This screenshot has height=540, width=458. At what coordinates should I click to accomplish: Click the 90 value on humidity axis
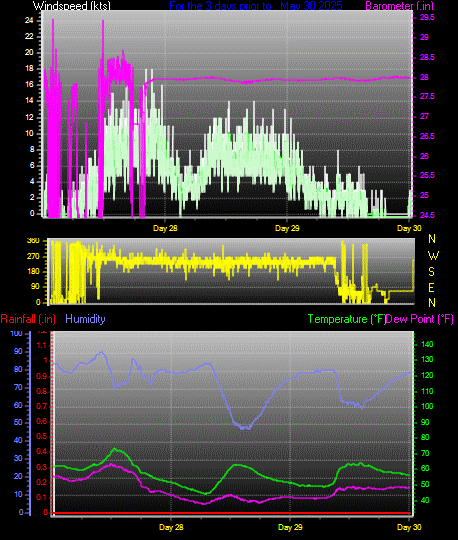(18, 351)
